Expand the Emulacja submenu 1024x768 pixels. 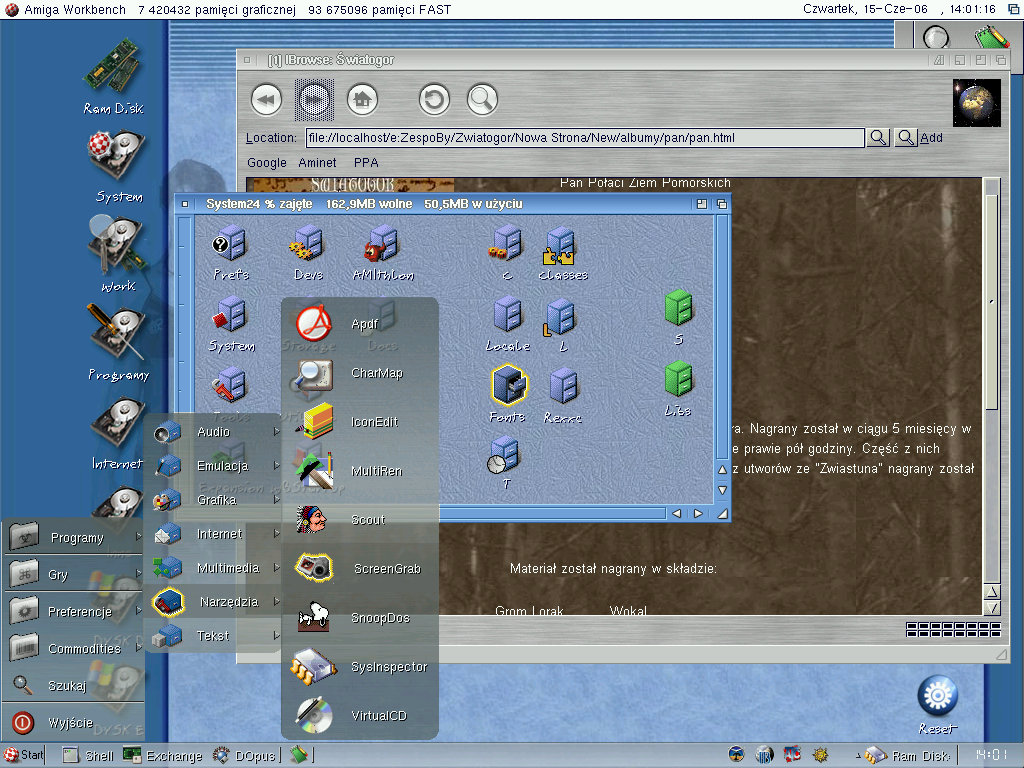pos(214,466)
